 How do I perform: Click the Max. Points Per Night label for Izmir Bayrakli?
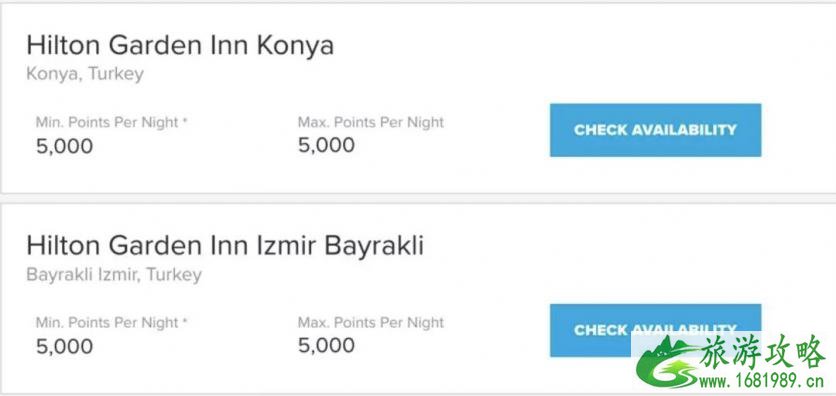(371, 322)
